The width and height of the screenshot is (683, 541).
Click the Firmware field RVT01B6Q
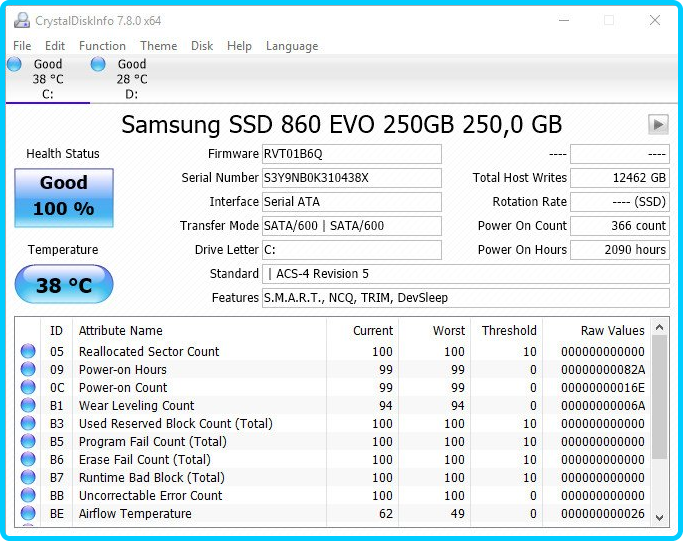click(352, 154)
